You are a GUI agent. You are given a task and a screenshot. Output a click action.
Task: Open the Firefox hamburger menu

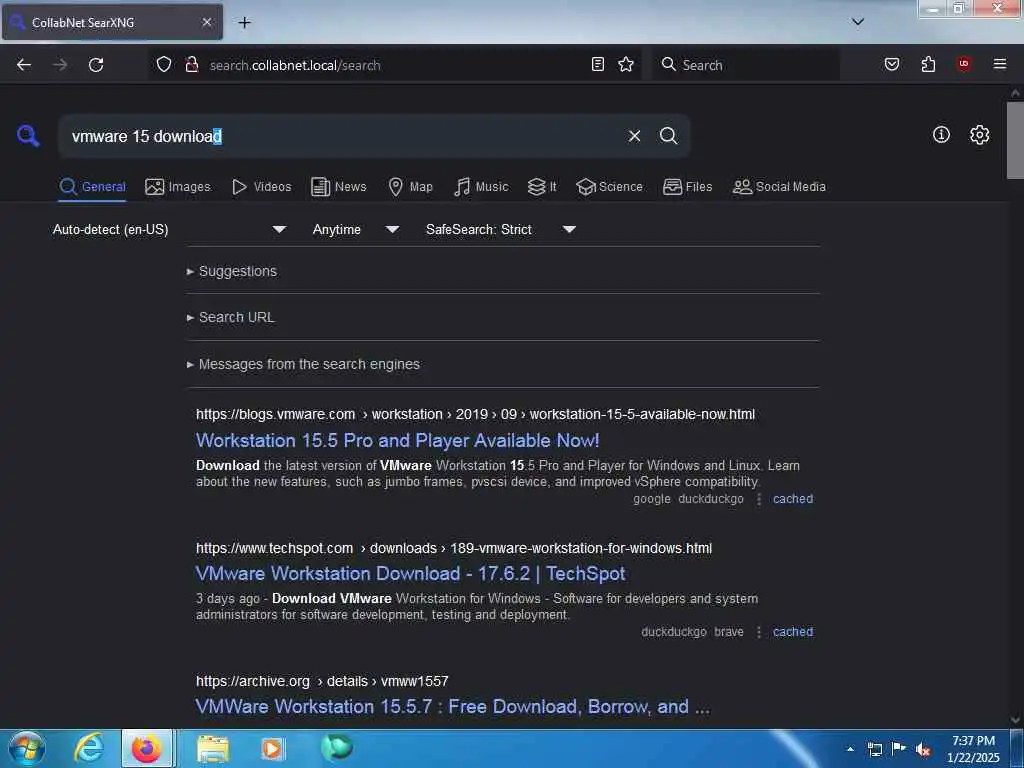[x=999, y=64]
